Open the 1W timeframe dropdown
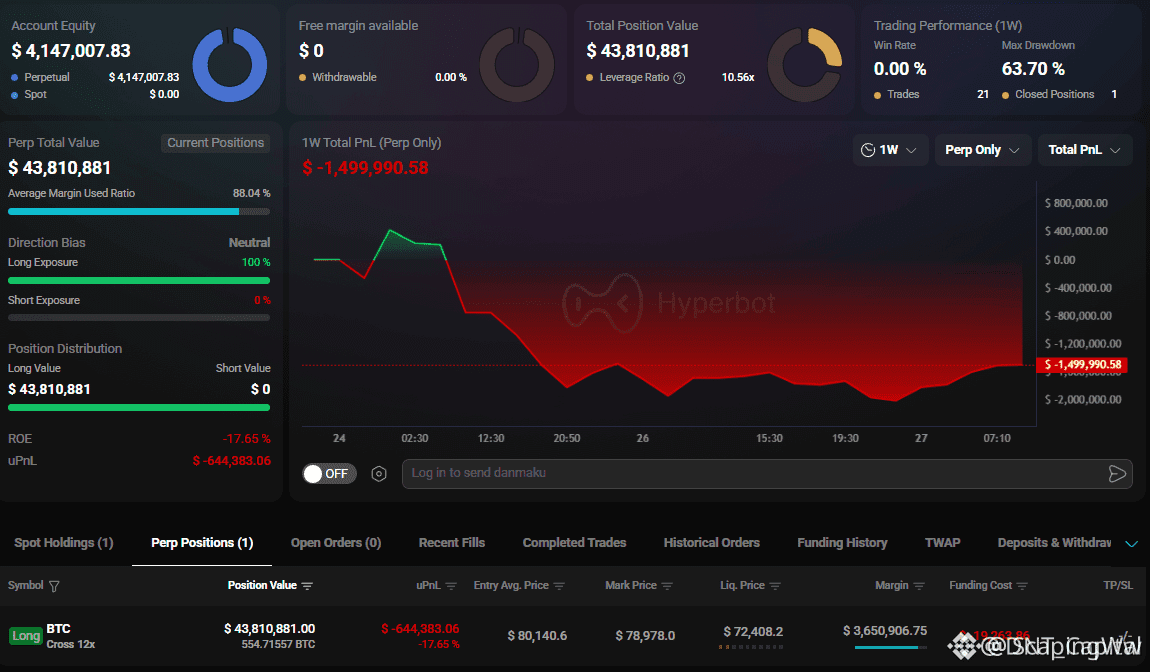 pos(890,150)
